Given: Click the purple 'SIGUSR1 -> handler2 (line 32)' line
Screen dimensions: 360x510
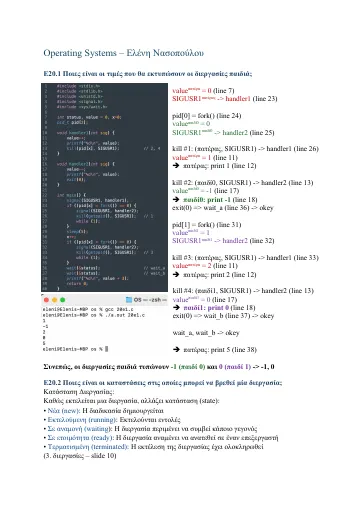Looking at the screenshot, I should tap(223, 241).
